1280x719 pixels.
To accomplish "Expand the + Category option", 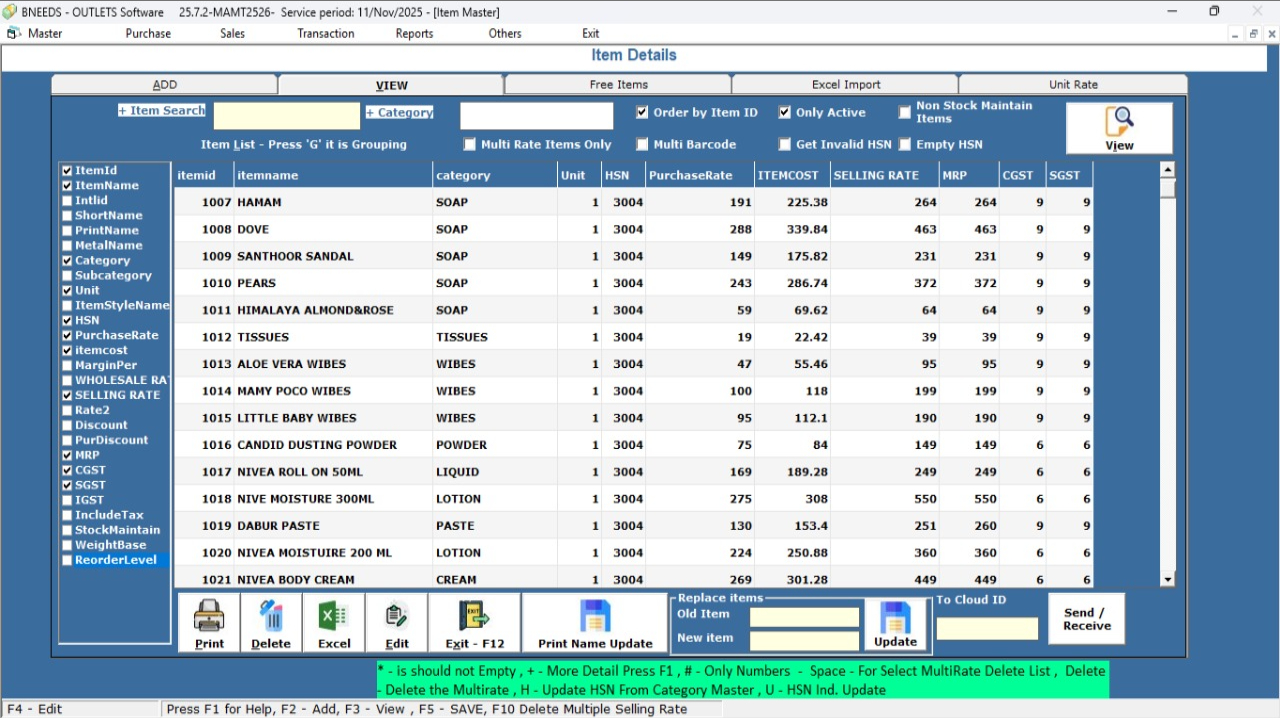I will [399, 113].
